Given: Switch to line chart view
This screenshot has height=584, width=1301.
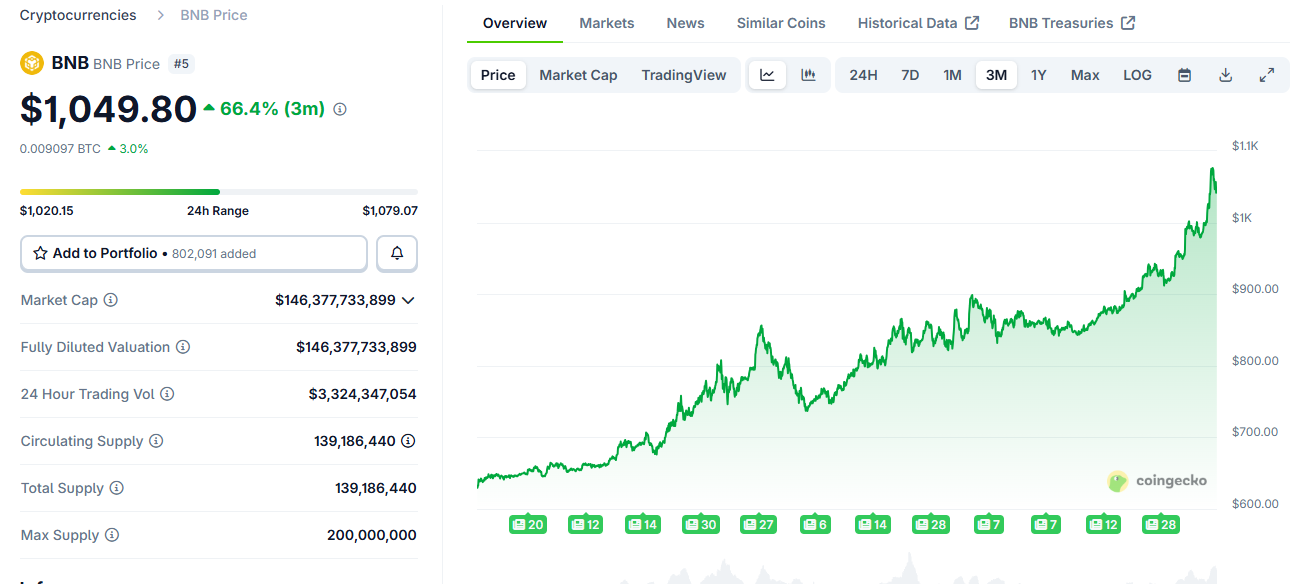Looking at the screenshot, I should pos(767,75).
